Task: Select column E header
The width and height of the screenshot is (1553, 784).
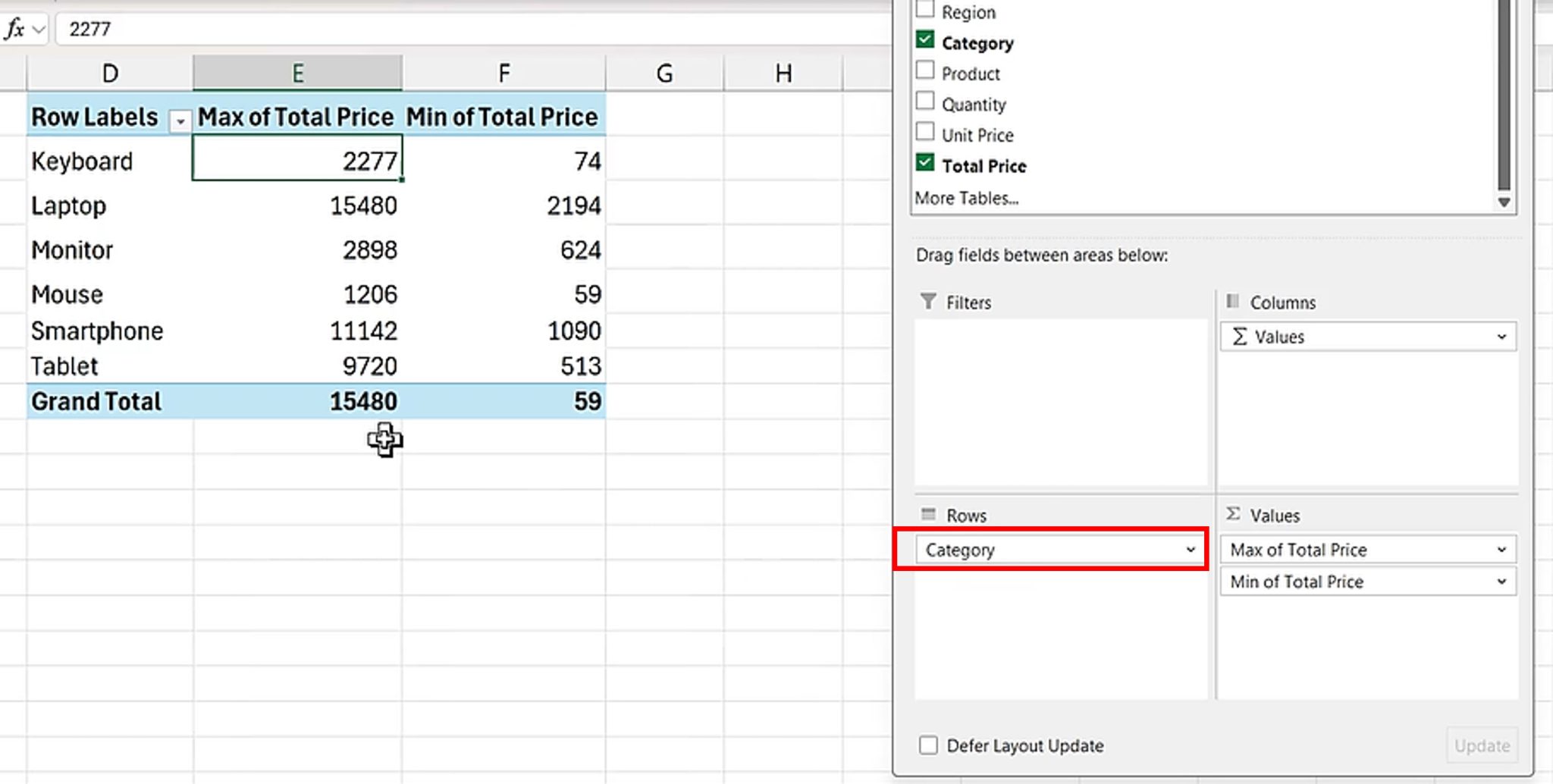Action: pos(297,73)
